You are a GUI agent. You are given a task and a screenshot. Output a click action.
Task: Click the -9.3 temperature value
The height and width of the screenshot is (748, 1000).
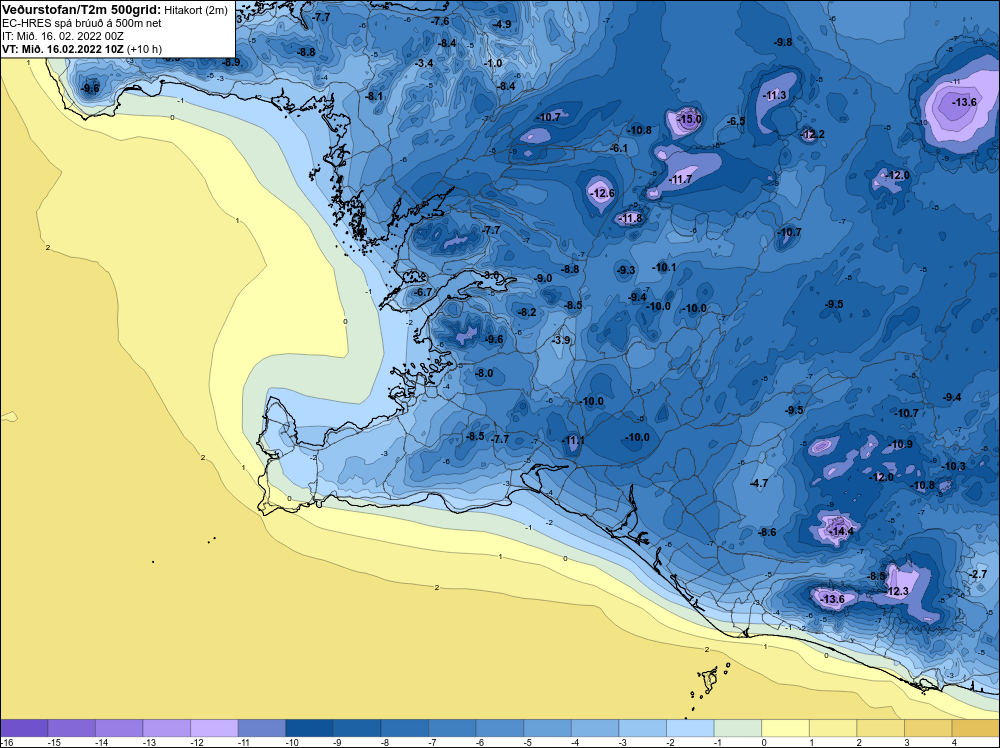(x=626, y=270)
